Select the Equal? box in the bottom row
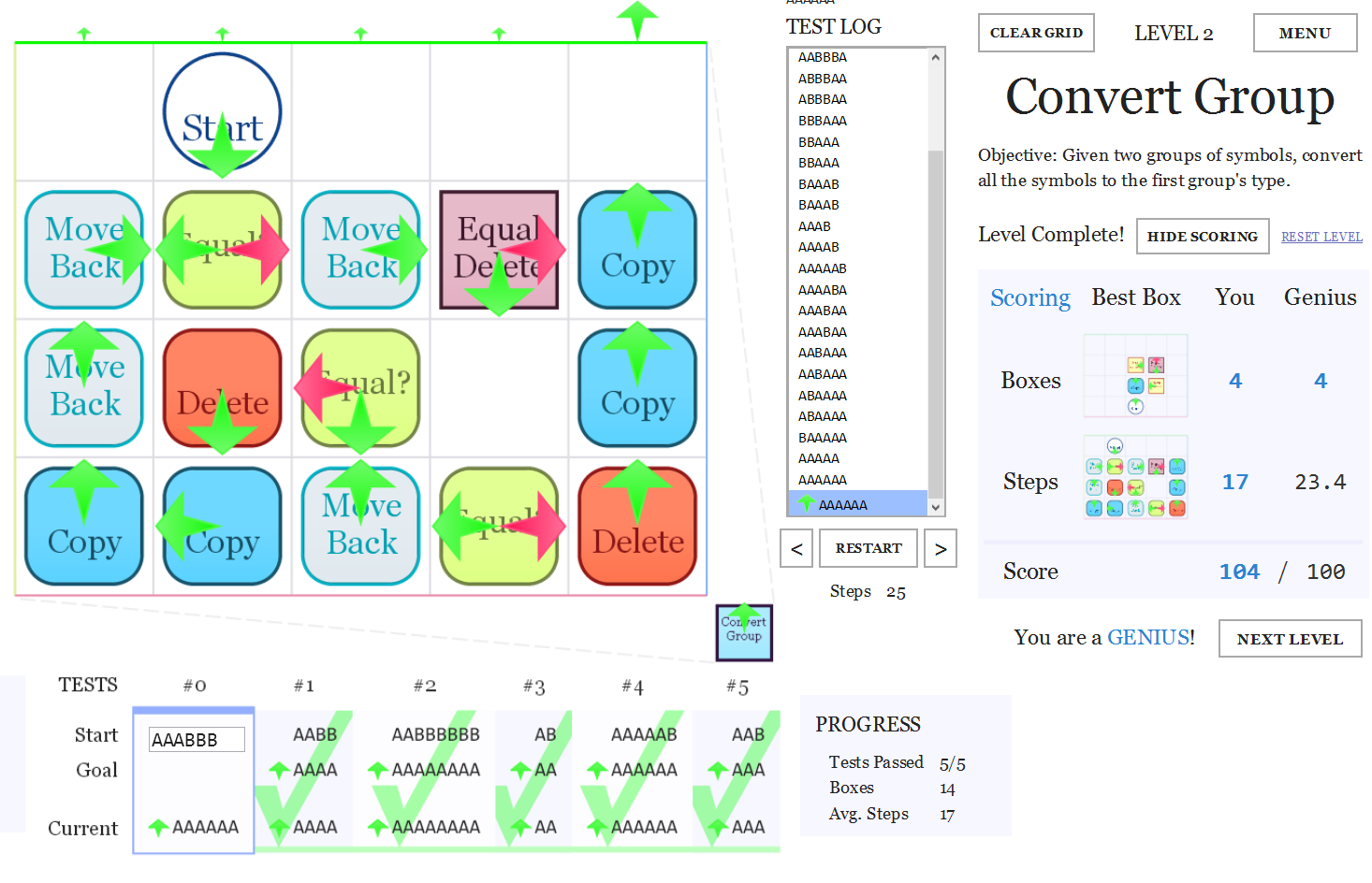 click(499, 527)
